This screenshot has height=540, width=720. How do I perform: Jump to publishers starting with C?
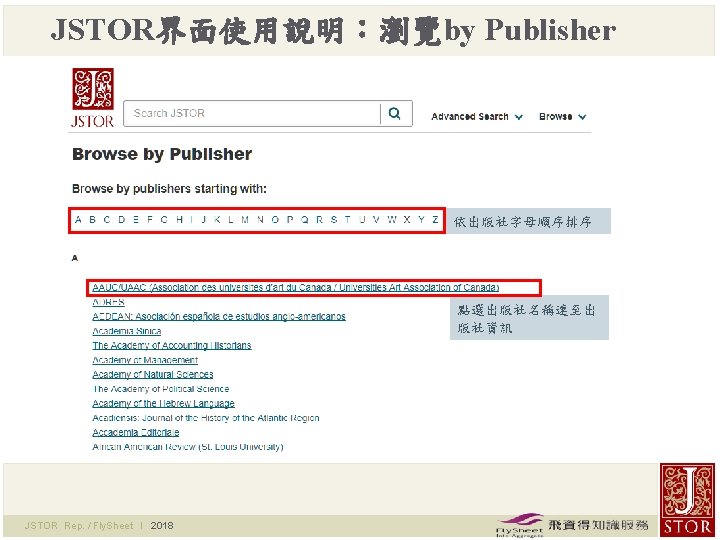click(x=107, y=220)
